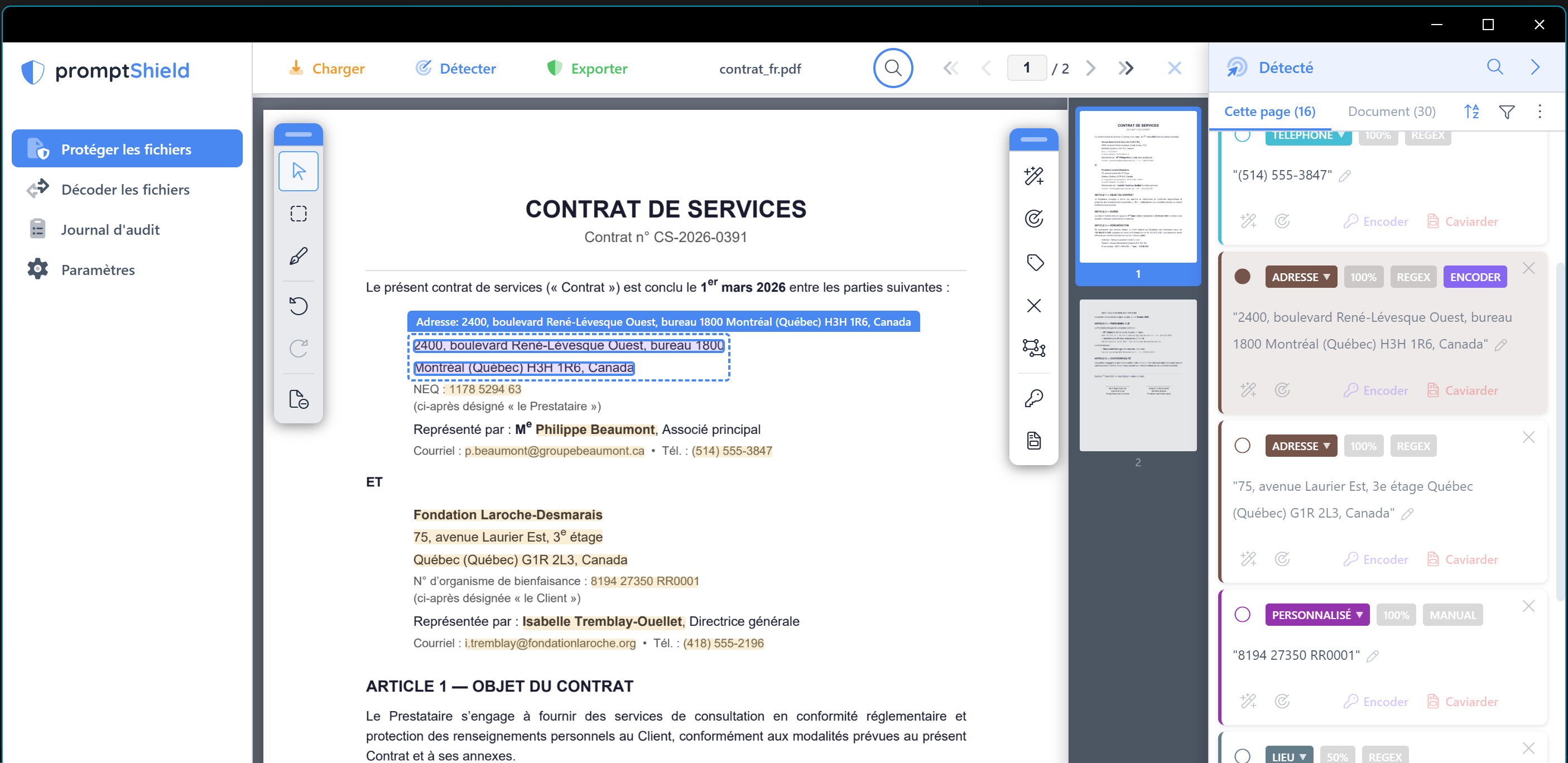This screenshot has width=1568, height=763.
Task: Expand the PERSONNALISÉ category dropdown
Action: (1316, 615)
